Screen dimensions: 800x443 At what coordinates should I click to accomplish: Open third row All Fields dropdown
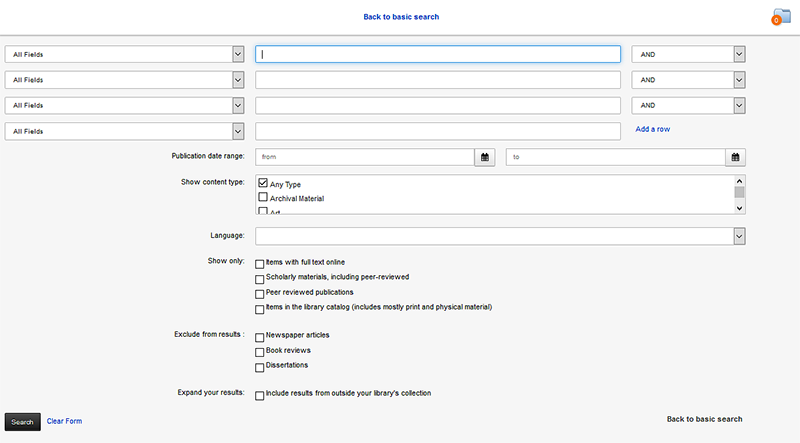124,105
